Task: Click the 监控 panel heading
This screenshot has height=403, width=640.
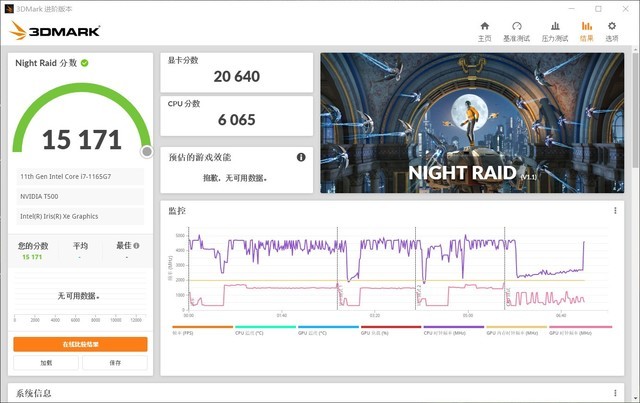Action: click(177, 211)
